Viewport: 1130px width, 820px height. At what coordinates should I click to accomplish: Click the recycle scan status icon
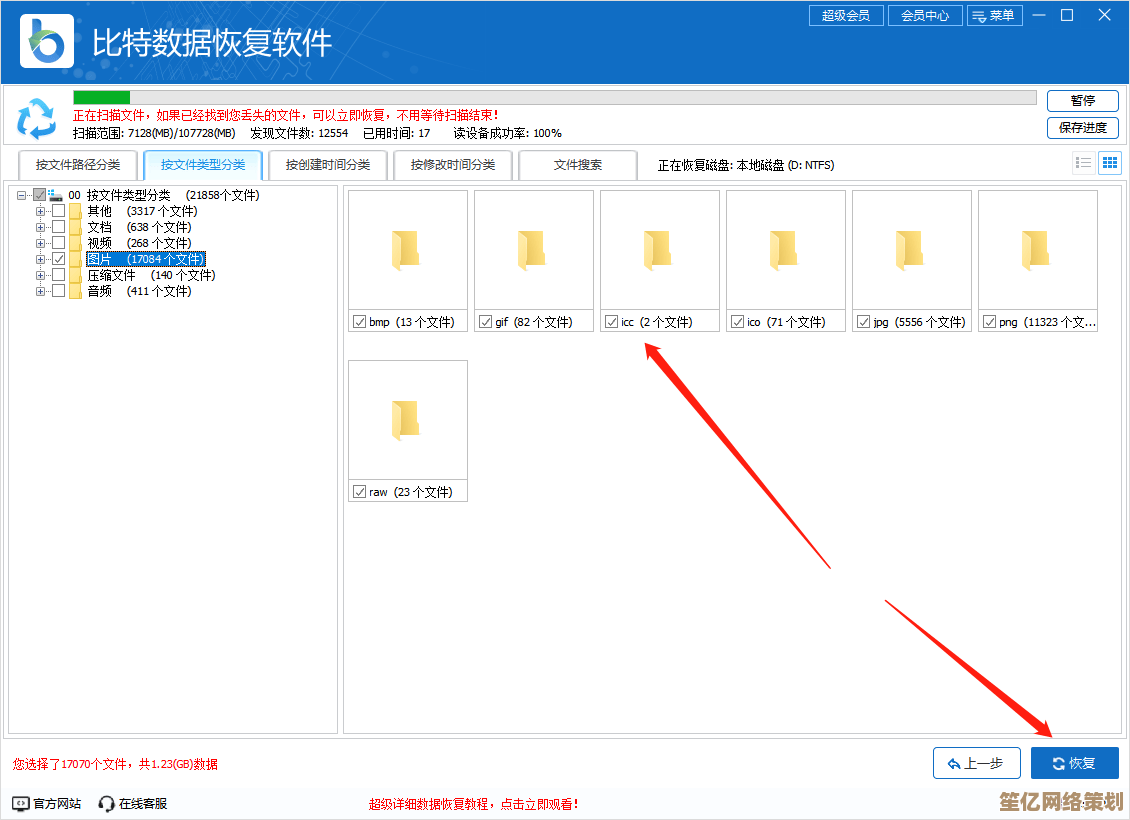(x=37, y=118)
